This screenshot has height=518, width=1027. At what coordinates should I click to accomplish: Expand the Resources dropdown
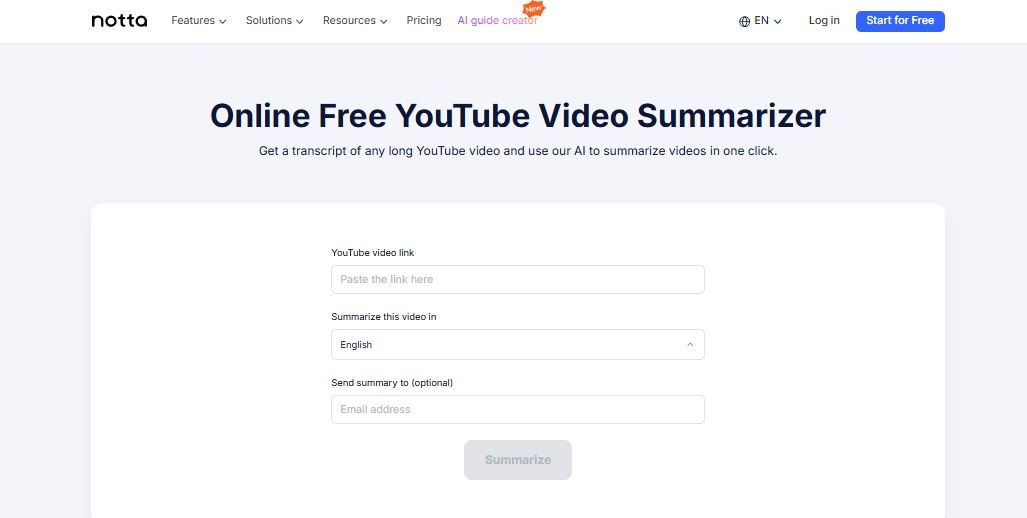[x=355, y=21]
